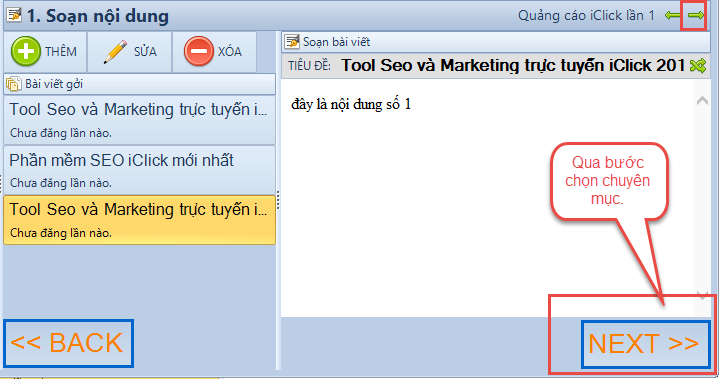Image resolution: width=720 pixels, height=379 pixels.
Task: Click the editor scrollbar up arrow
Action: [702, 101]
